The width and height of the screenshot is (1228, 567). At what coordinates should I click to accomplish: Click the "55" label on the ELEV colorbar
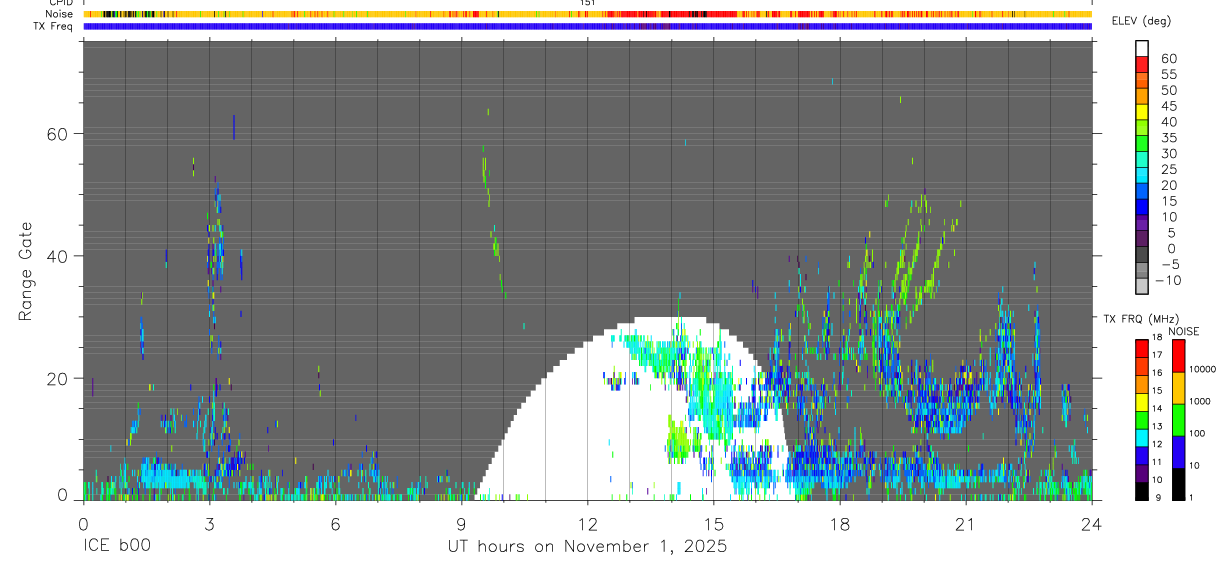[x=1168, y=74]
